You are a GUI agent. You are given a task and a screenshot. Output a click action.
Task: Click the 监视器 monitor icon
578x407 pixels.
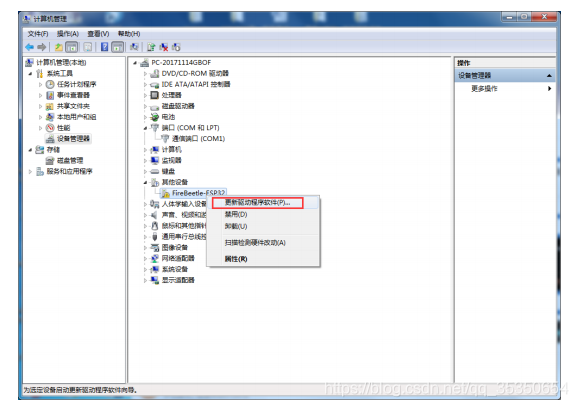155,160
